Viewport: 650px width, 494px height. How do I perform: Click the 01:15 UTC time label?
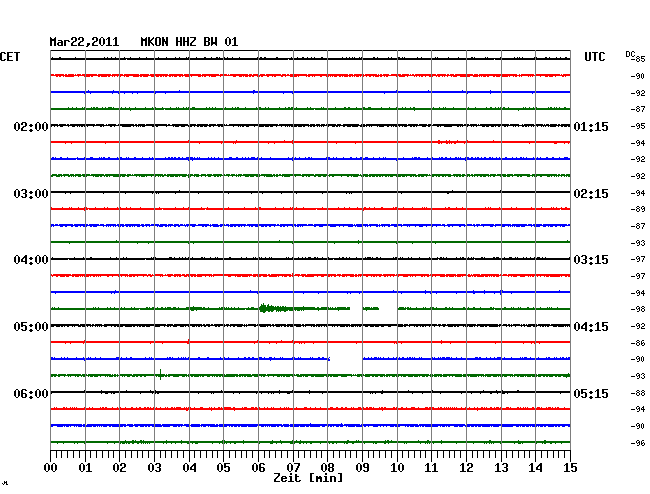pyautogui.click(x=591, y=126)
